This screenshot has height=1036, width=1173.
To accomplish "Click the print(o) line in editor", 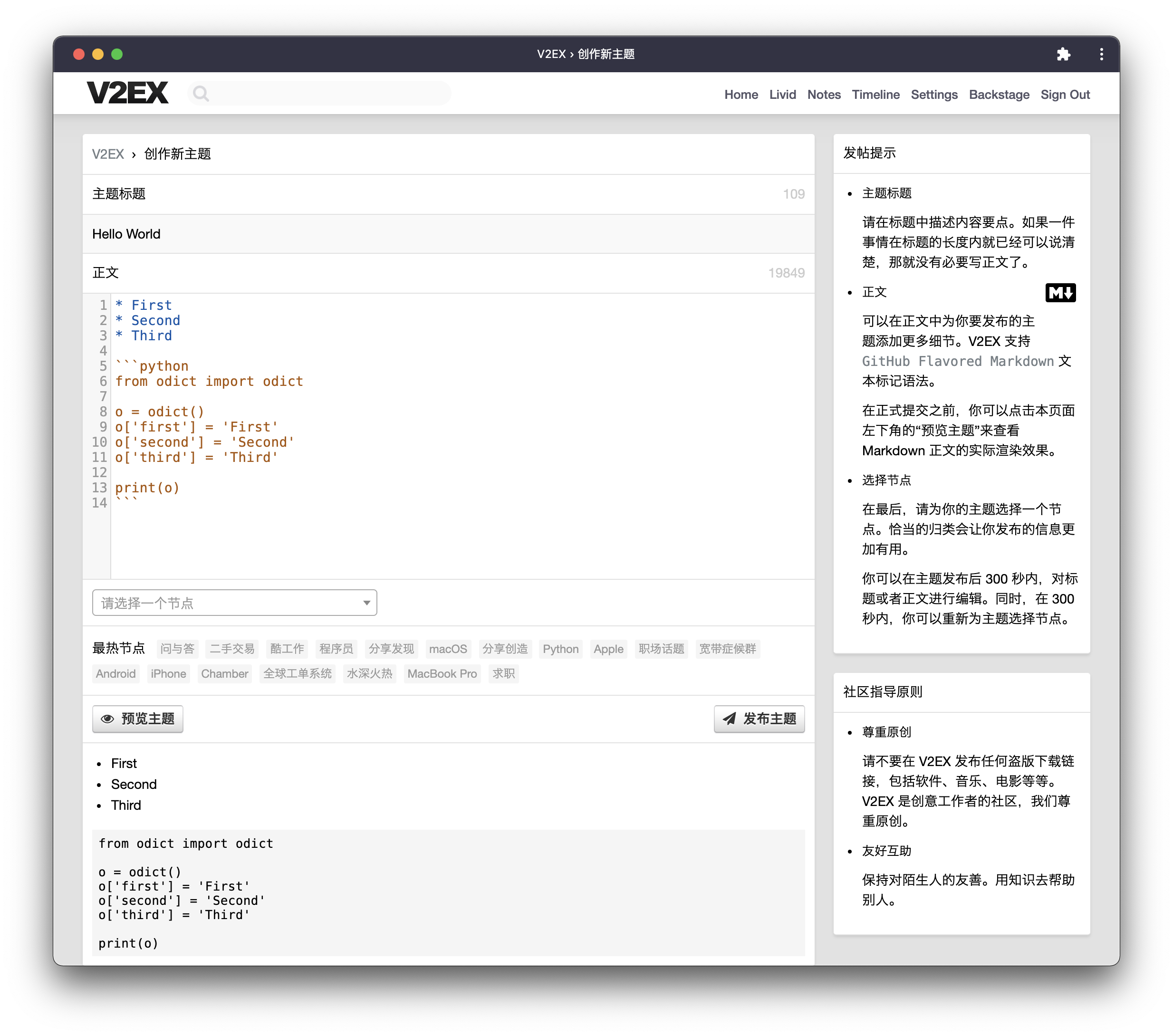I will (x=147, y=488).
